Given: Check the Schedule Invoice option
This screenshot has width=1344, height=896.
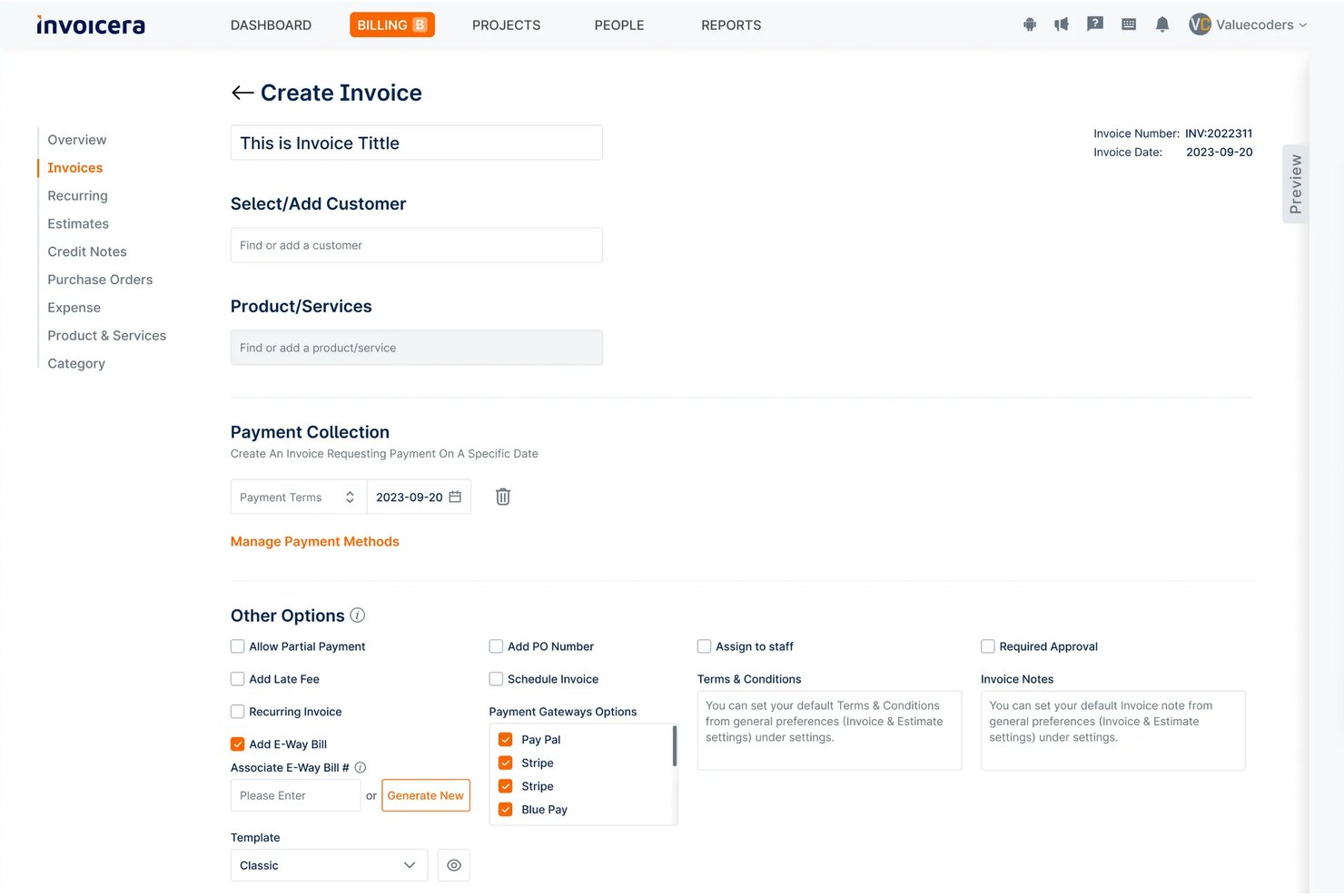Looking at the screenshot, I should coord(496,679).
